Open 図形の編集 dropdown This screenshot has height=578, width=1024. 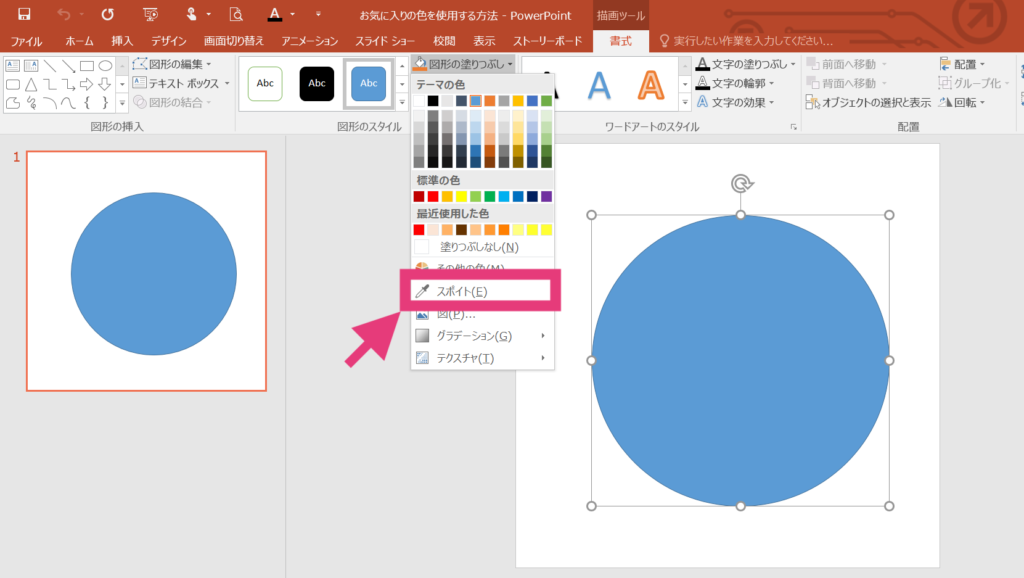click(x=172, y=64)
